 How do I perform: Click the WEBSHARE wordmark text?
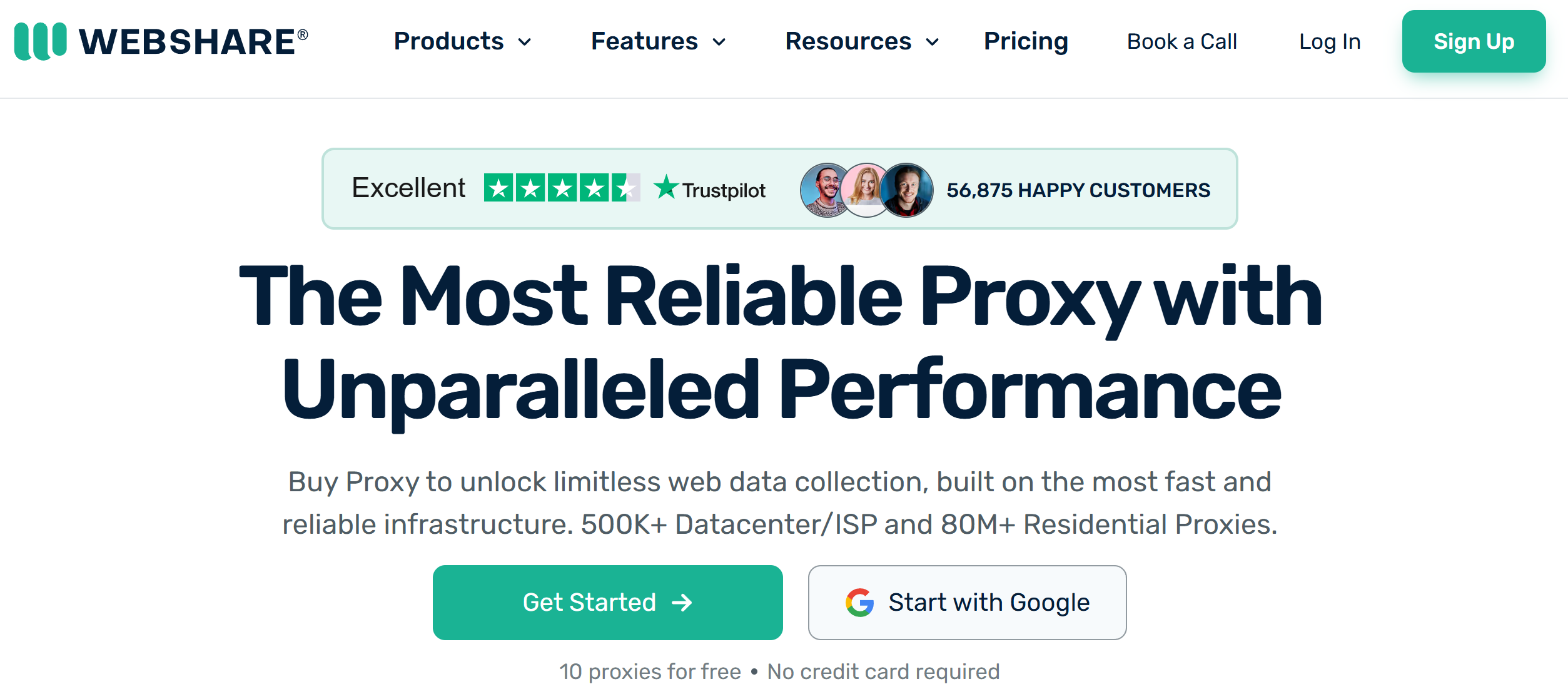tap(193, 41)
